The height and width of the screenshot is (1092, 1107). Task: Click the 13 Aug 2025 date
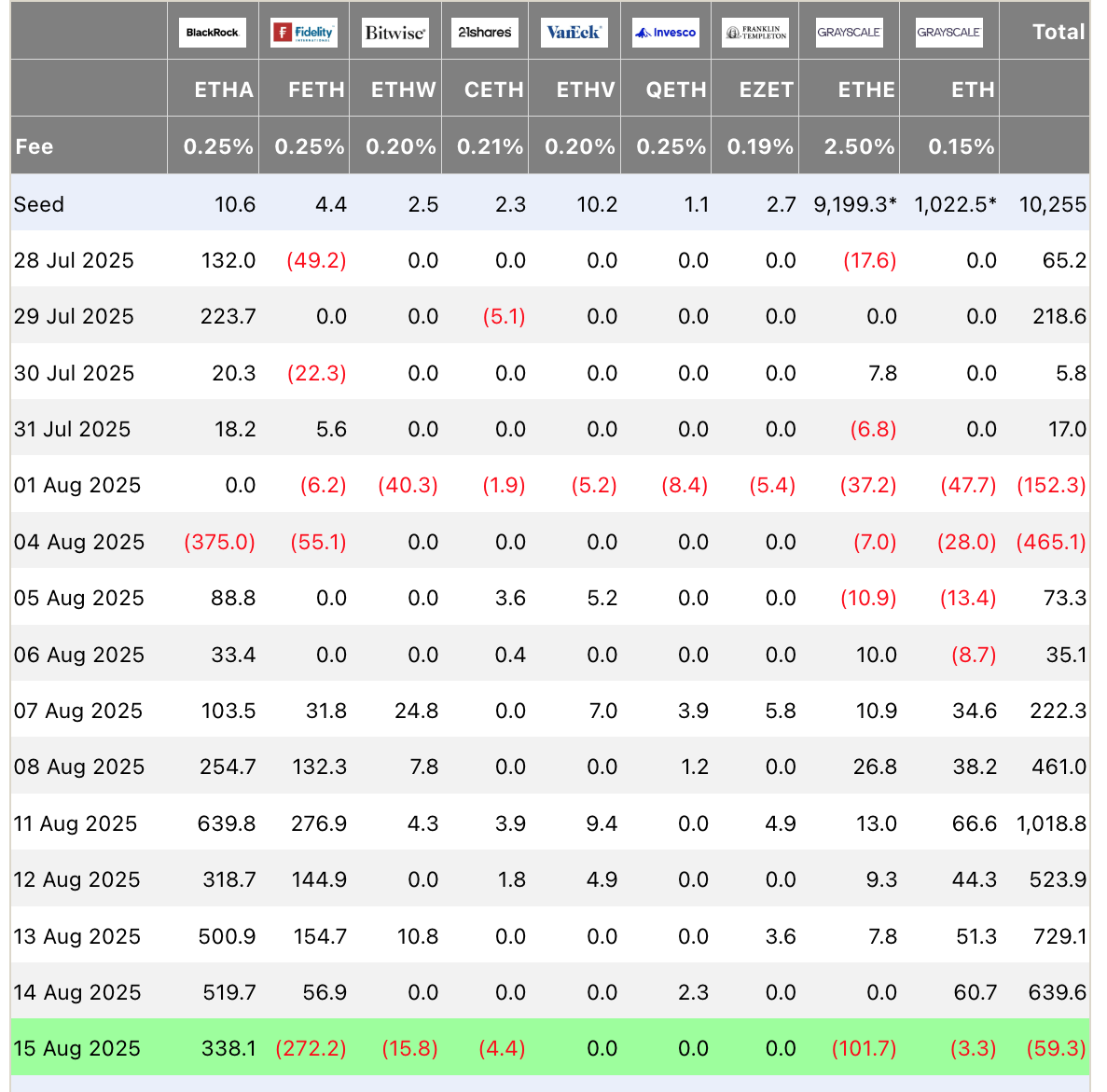coord(77,936)
